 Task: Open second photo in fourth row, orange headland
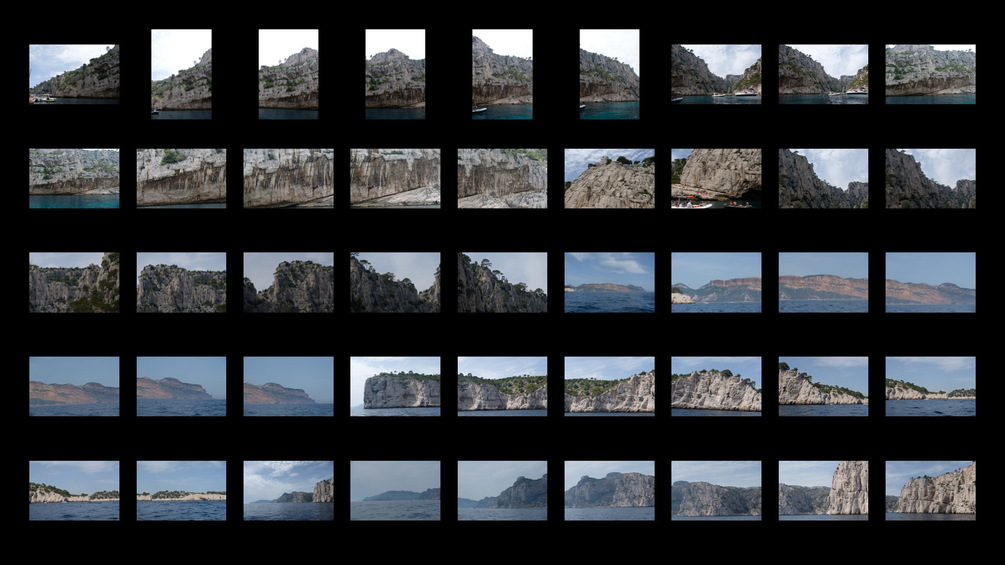tap(181, 387)
